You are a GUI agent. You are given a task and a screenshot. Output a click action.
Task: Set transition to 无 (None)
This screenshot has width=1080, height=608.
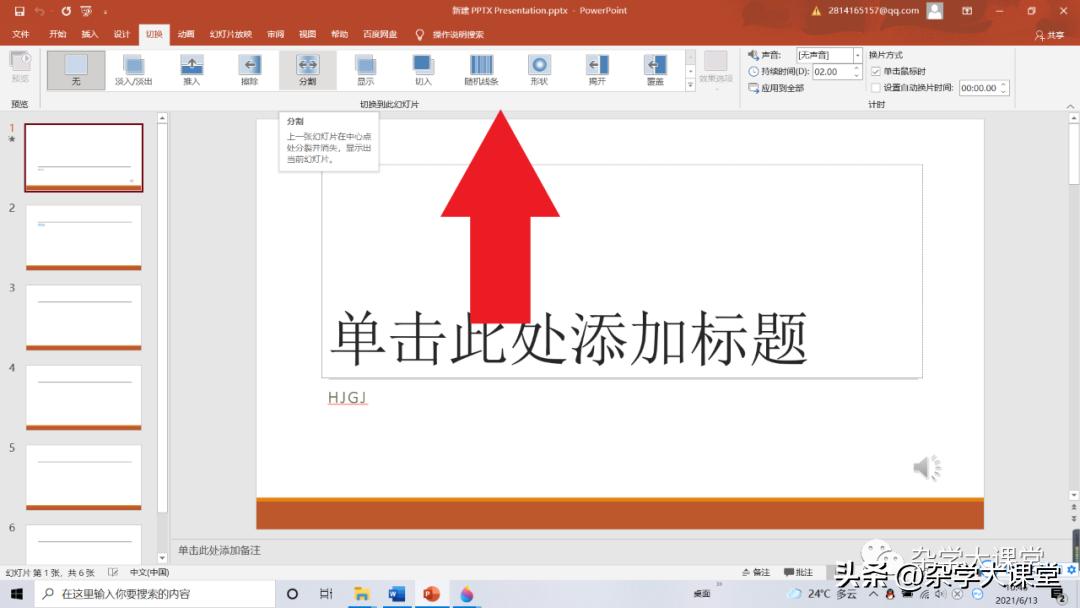74,70
